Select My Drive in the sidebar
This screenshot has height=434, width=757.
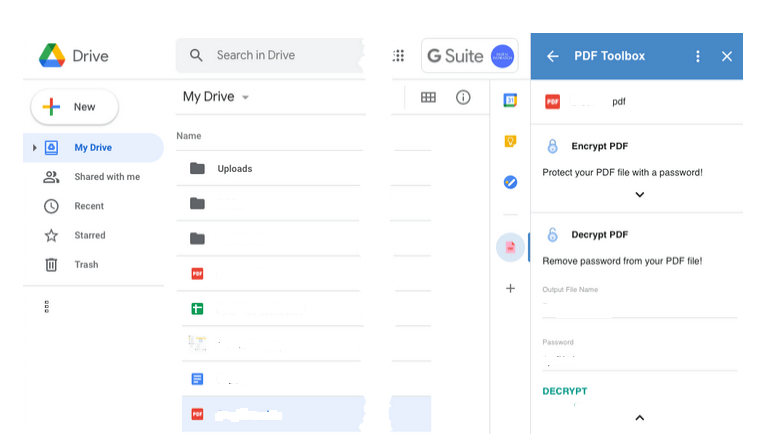[x=93, y=148]
